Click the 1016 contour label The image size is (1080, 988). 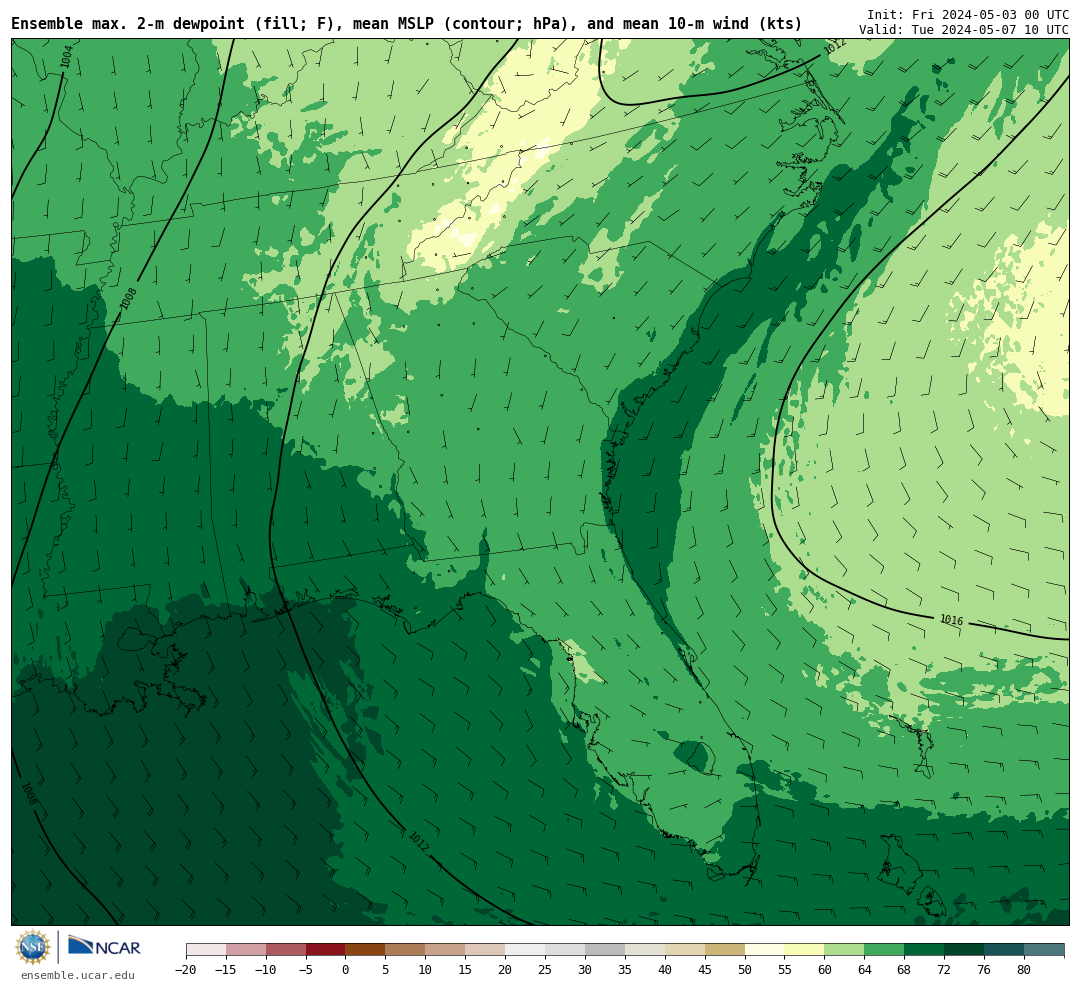click(x=951, y=620)
